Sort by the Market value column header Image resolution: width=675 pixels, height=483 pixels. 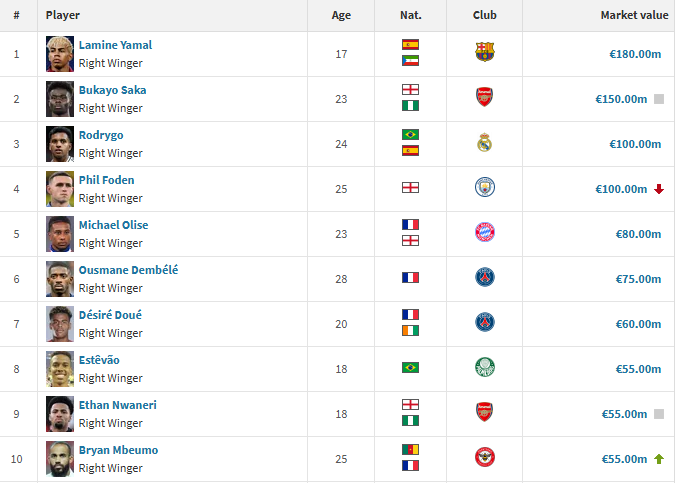click(x=635, y=15)
